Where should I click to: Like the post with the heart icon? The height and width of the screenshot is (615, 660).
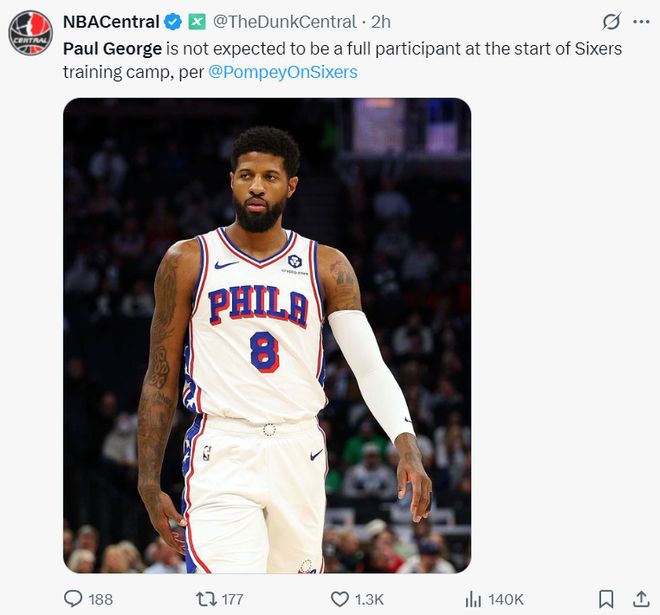[x=340, y=599]
